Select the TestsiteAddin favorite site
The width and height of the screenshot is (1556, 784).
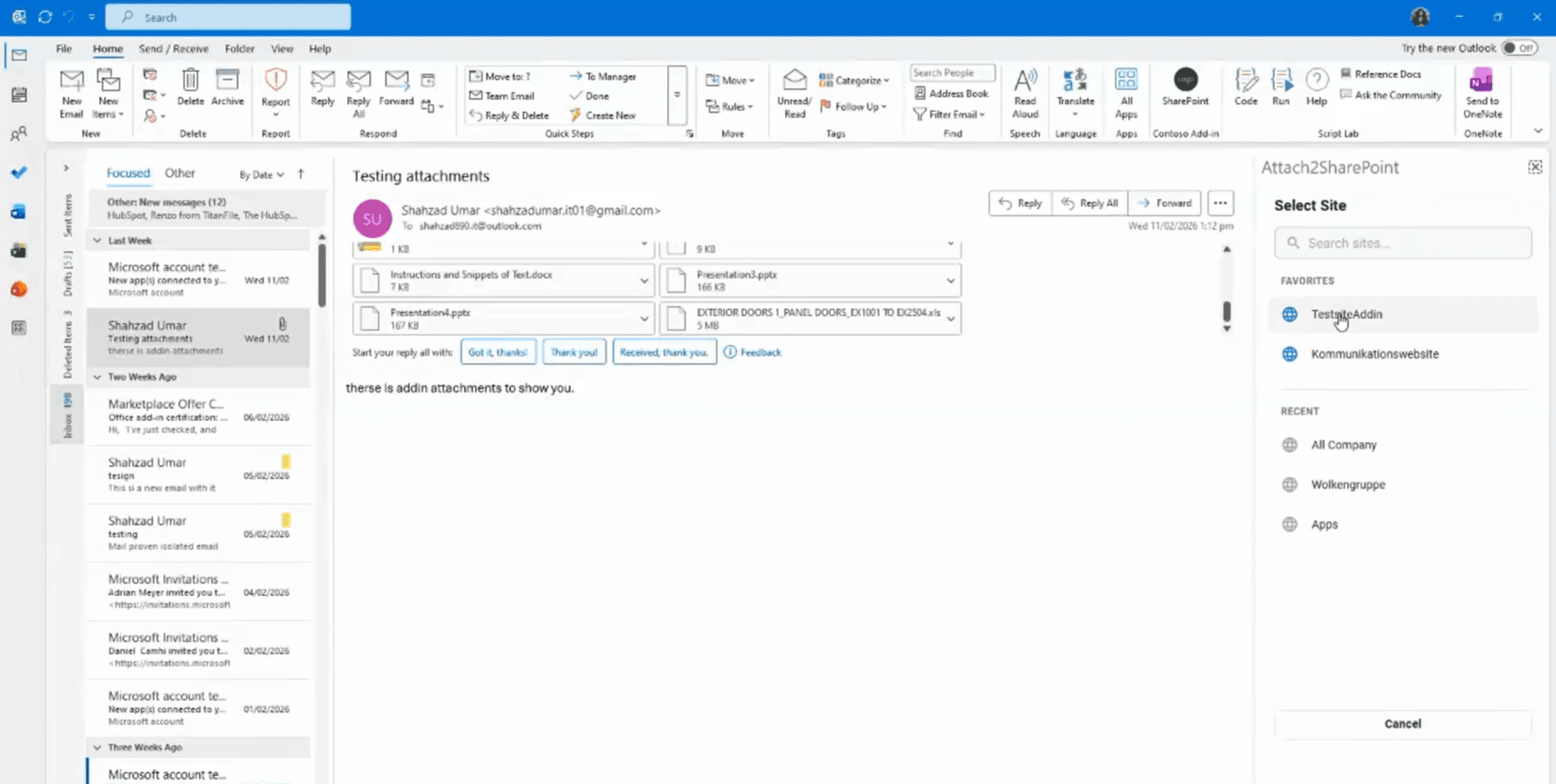pyautogui.click(x=1403, y=315)
